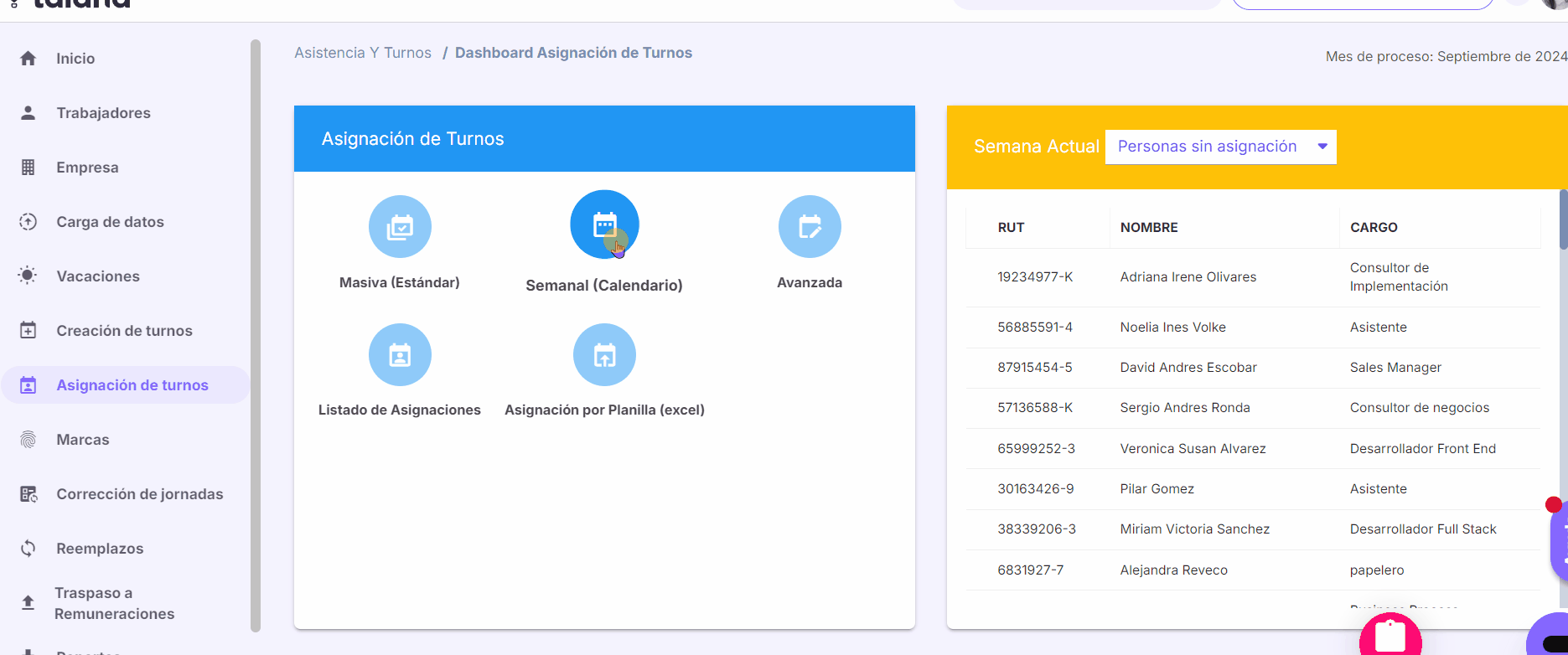Go to Inicio in sidebar
Image resolution: width=1568 pixels, height=655 pixels.
pyautogui.click(x=75, y=59)
